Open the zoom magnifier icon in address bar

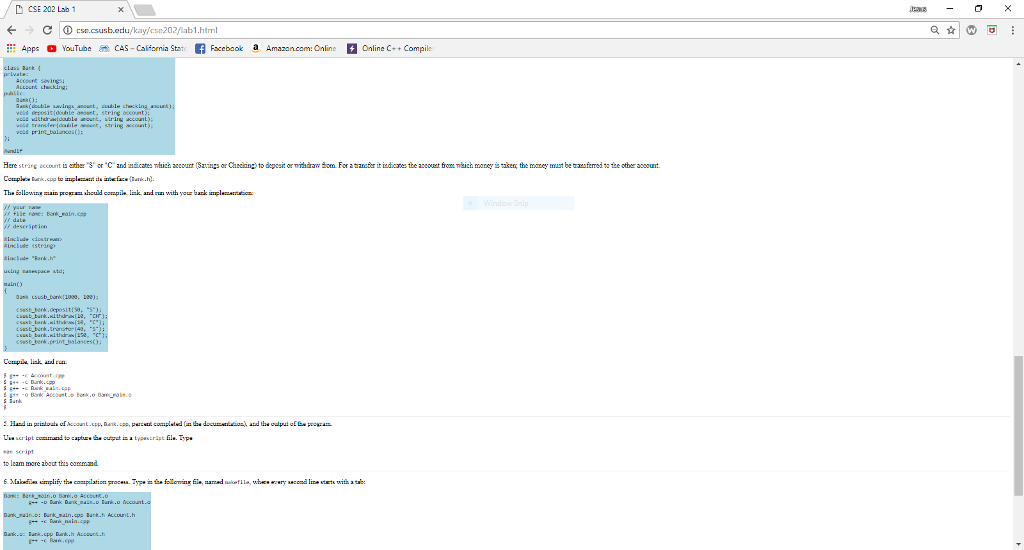coord(935,30)
